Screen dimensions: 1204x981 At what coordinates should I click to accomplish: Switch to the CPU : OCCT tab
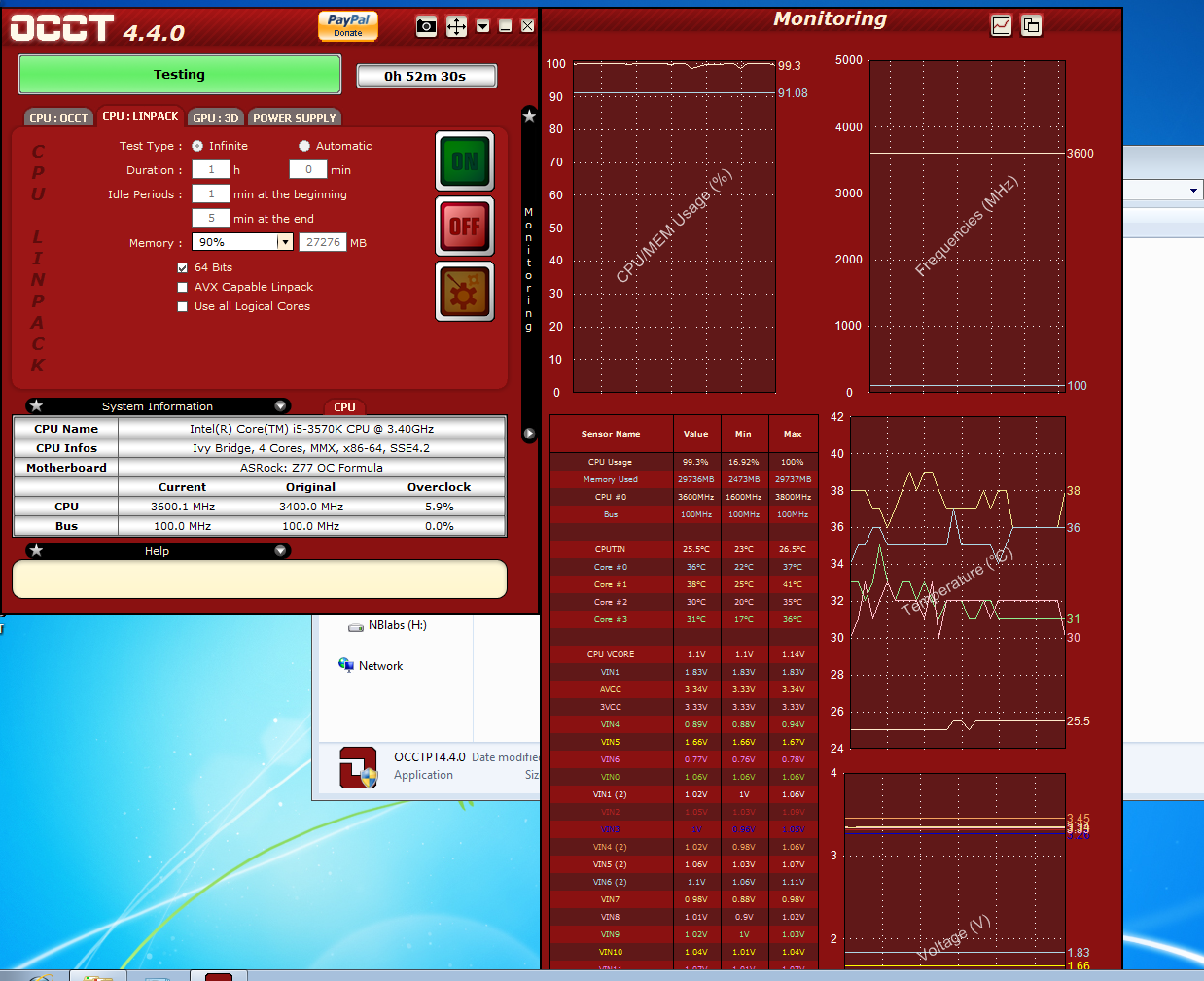[x=58, y=118]
